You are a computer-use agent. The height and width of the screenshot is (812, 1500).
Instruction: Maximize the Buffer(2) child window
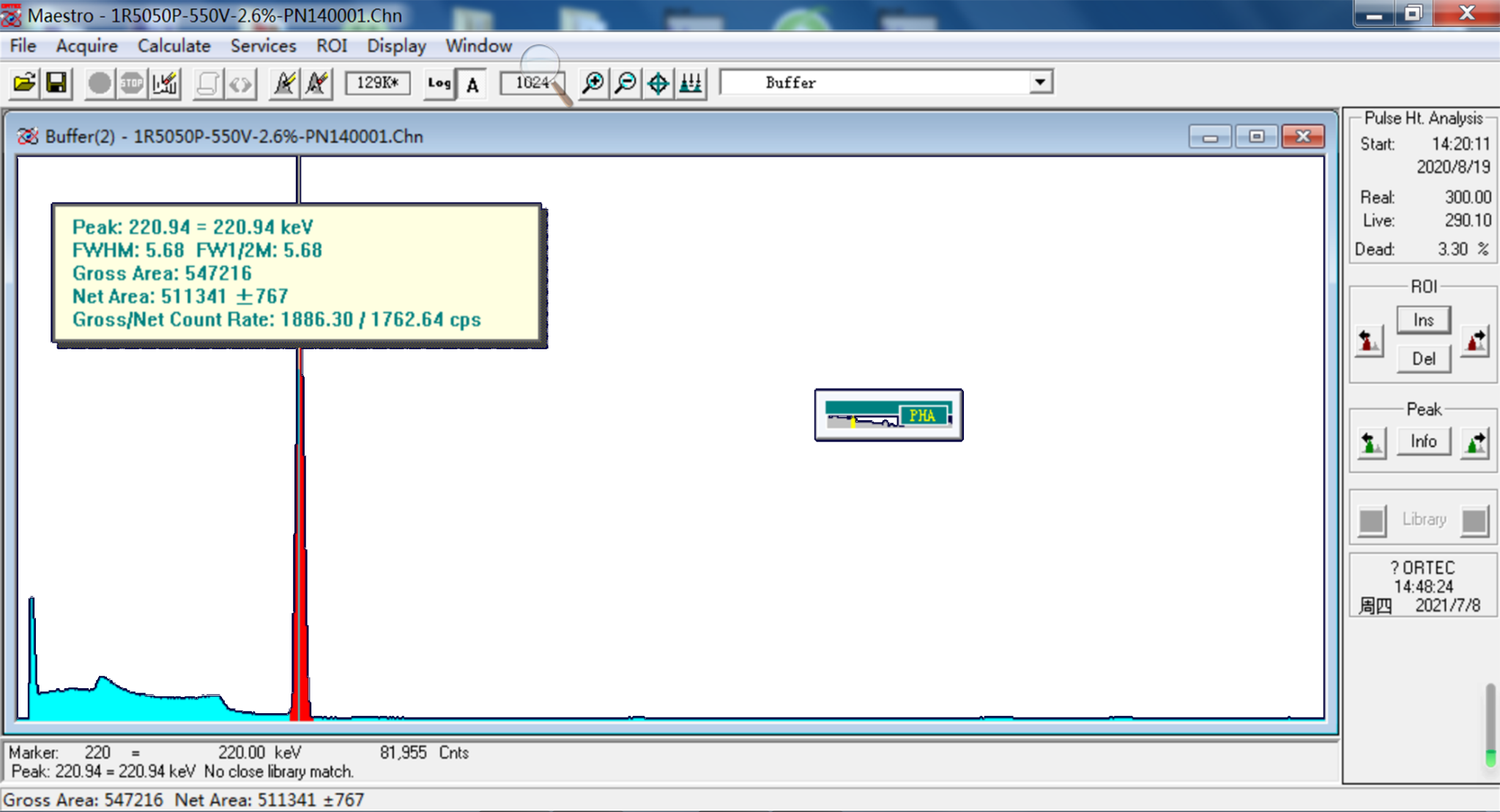point(1256,137)
